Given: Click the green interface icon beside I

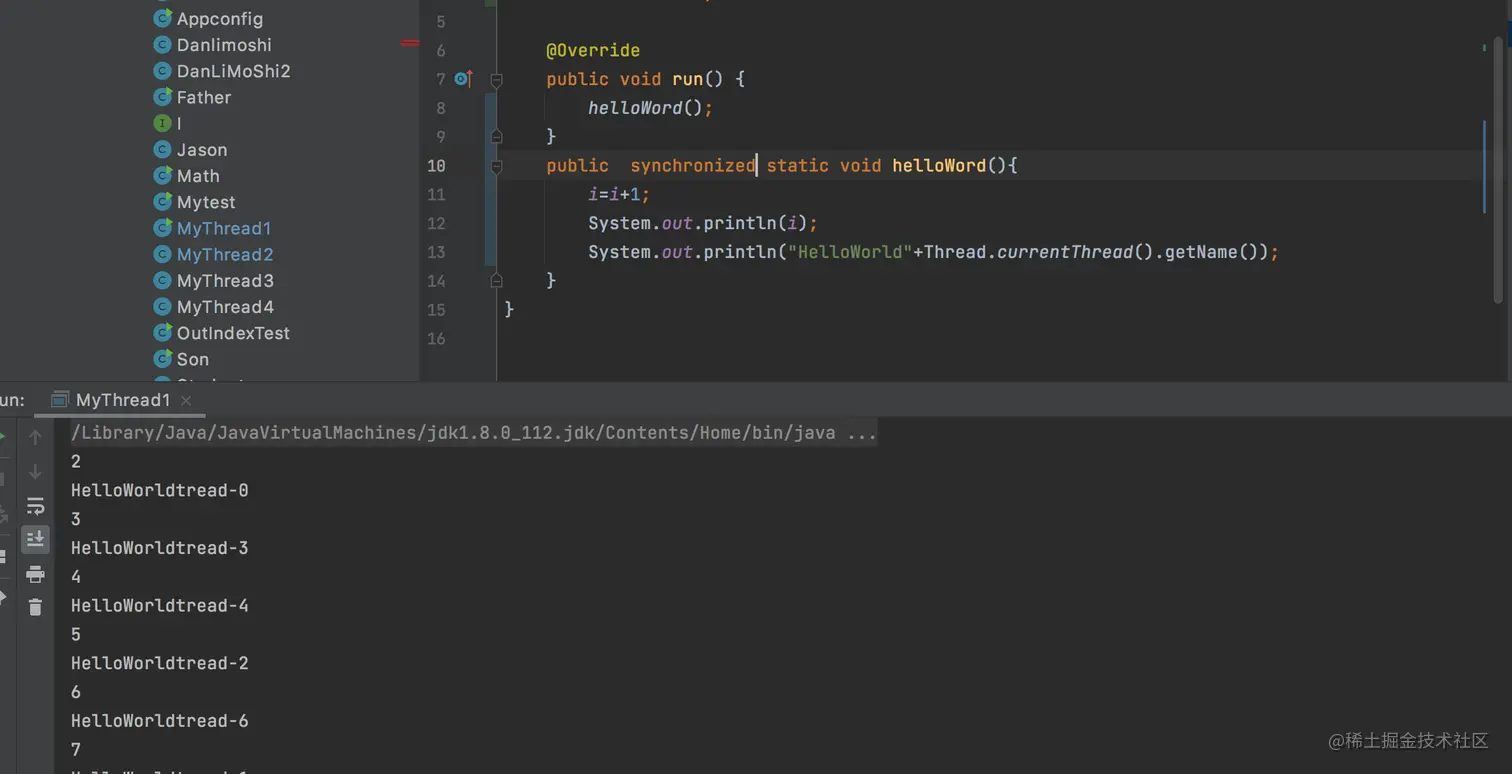Looking at the screenshot, I should (x=162, y=124).
